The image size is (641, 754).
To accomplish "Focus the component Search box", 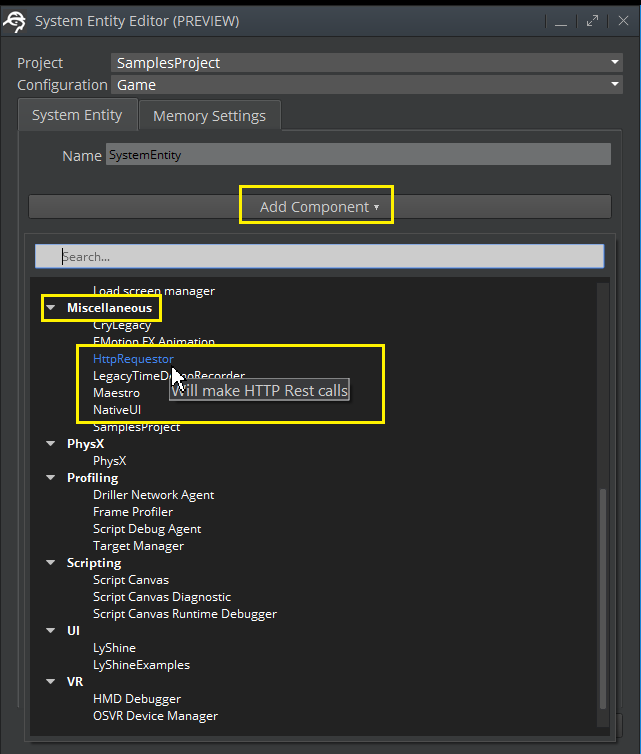I will [319, 256].
